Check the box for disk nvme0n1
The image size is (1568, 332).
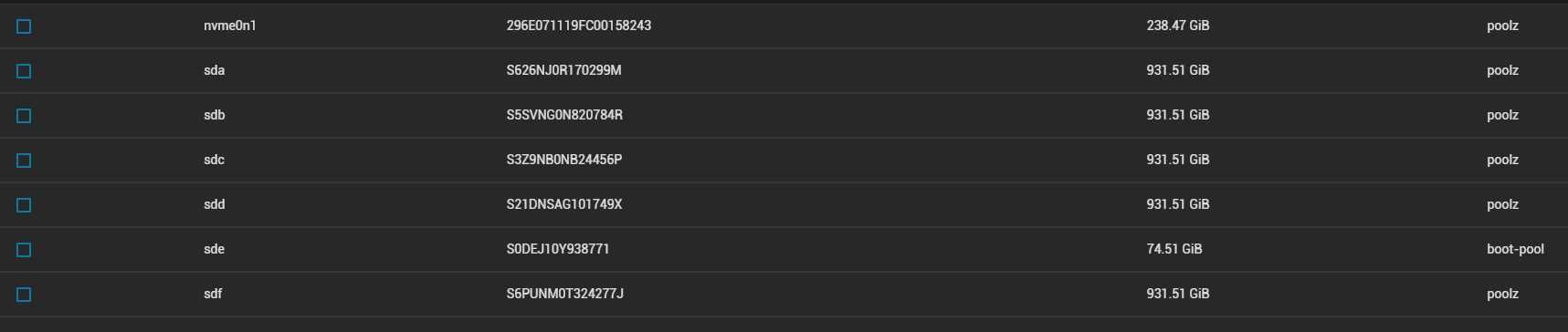point(24,26)
